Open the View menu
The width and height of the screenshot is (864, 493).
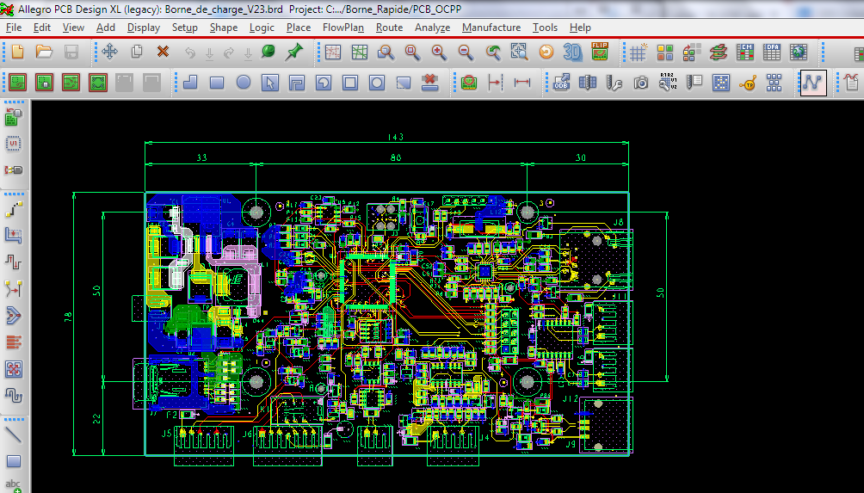73,28
